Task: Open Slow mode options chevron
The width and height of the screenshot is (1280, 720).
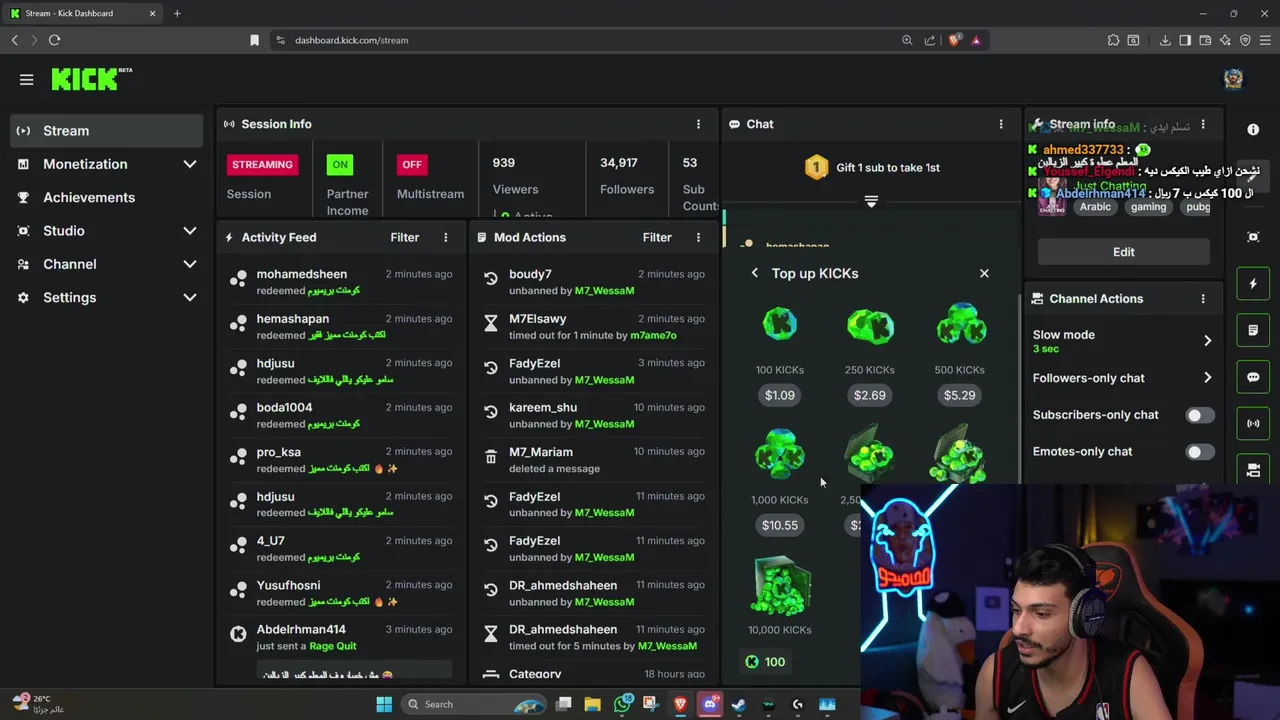Action: 1207,341
